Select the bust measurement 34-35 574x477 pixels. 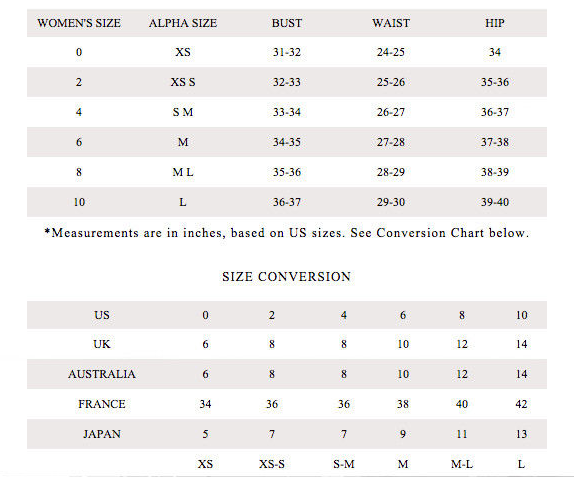287,142
